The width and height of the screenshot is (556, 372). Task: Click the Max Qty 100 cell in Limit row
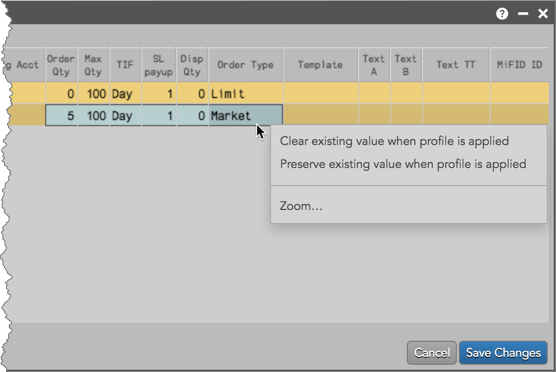click(x=93, y=94)
